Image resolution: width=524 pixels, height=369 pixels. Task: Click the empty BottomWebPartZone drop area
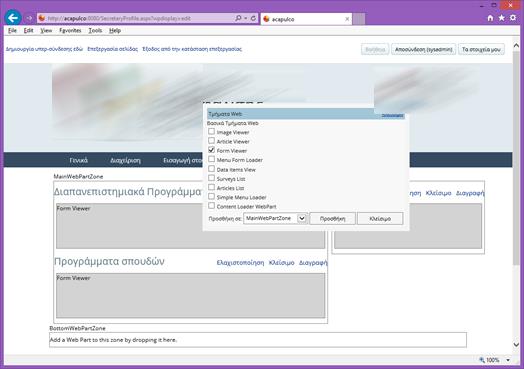coord(258,340)
